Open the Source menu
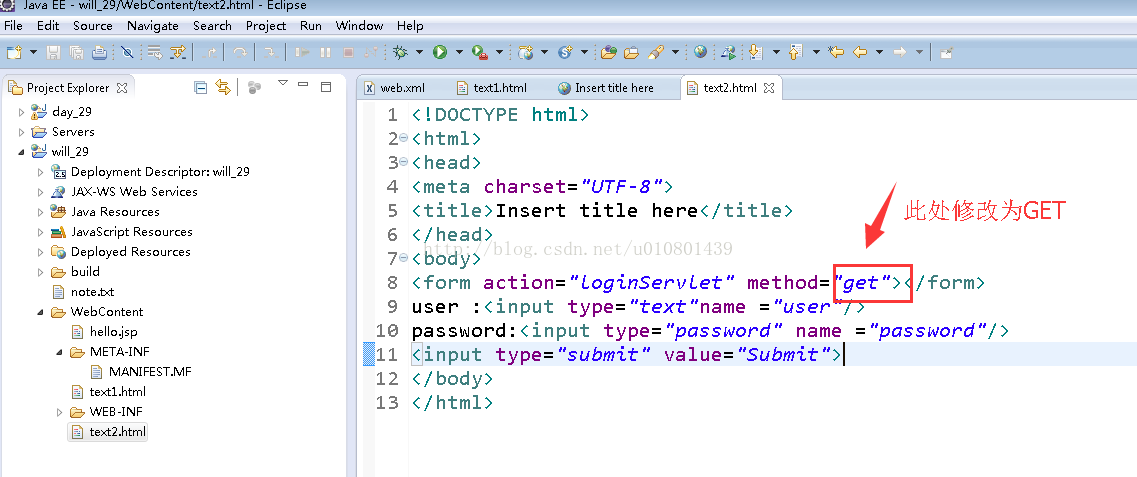1137x477 pixels. [93, 25]
